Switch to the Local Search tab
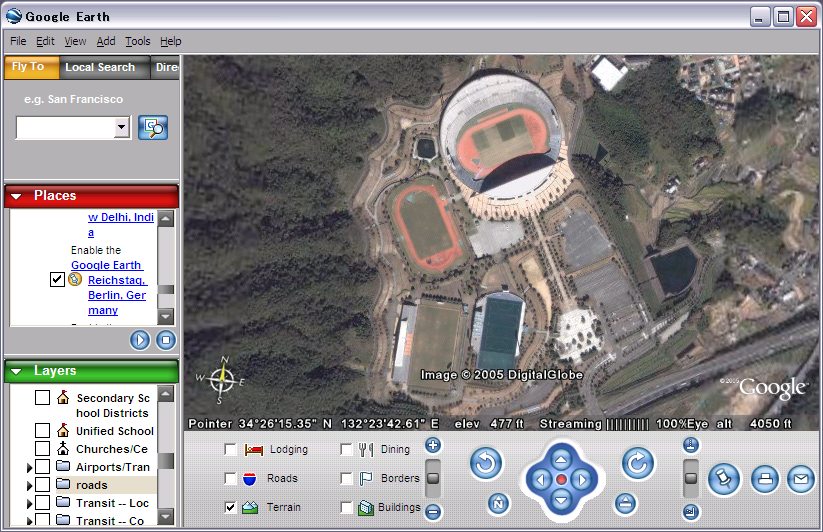 pyautogui.click(x=100, y=67)
